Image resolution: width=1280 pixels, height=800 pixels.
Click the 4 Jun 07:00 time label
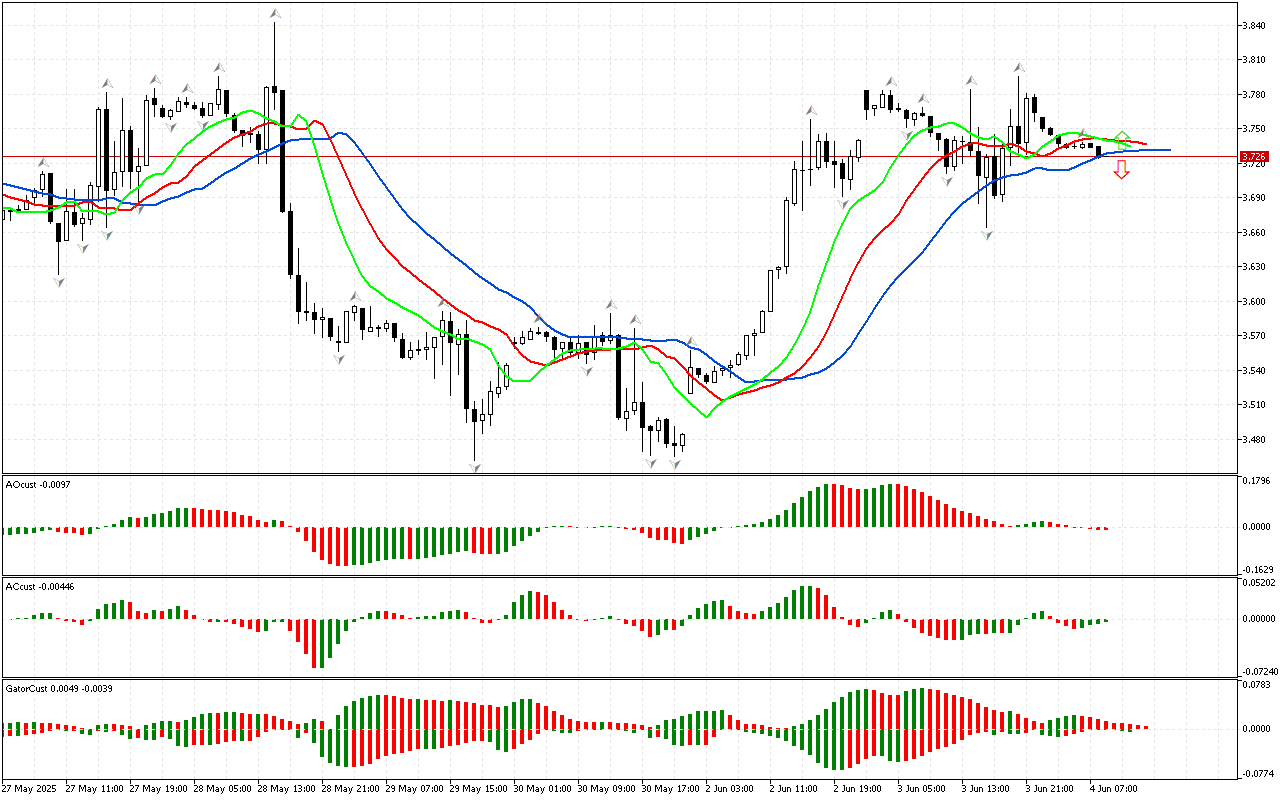pos(1115,788)
